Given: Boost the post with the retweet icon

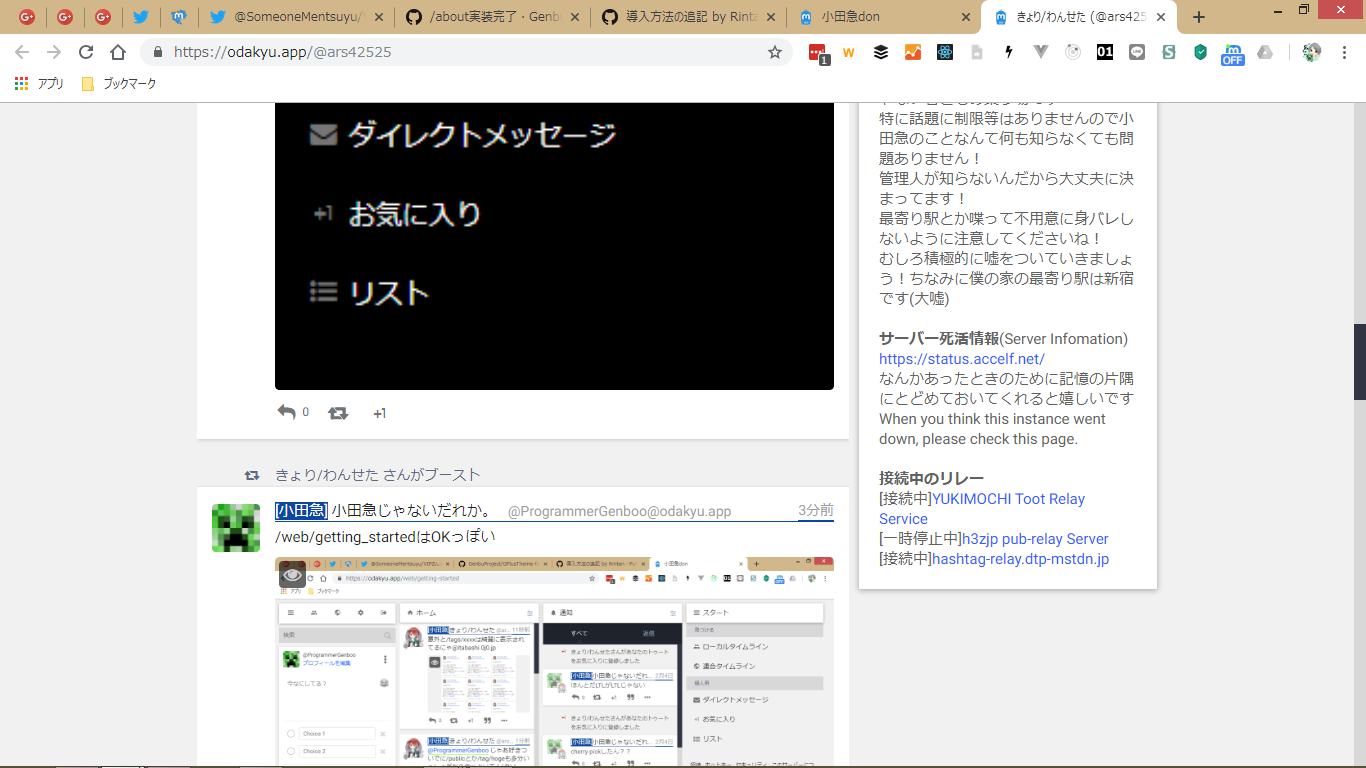Looking at the screenshot, I should point(338,413).
